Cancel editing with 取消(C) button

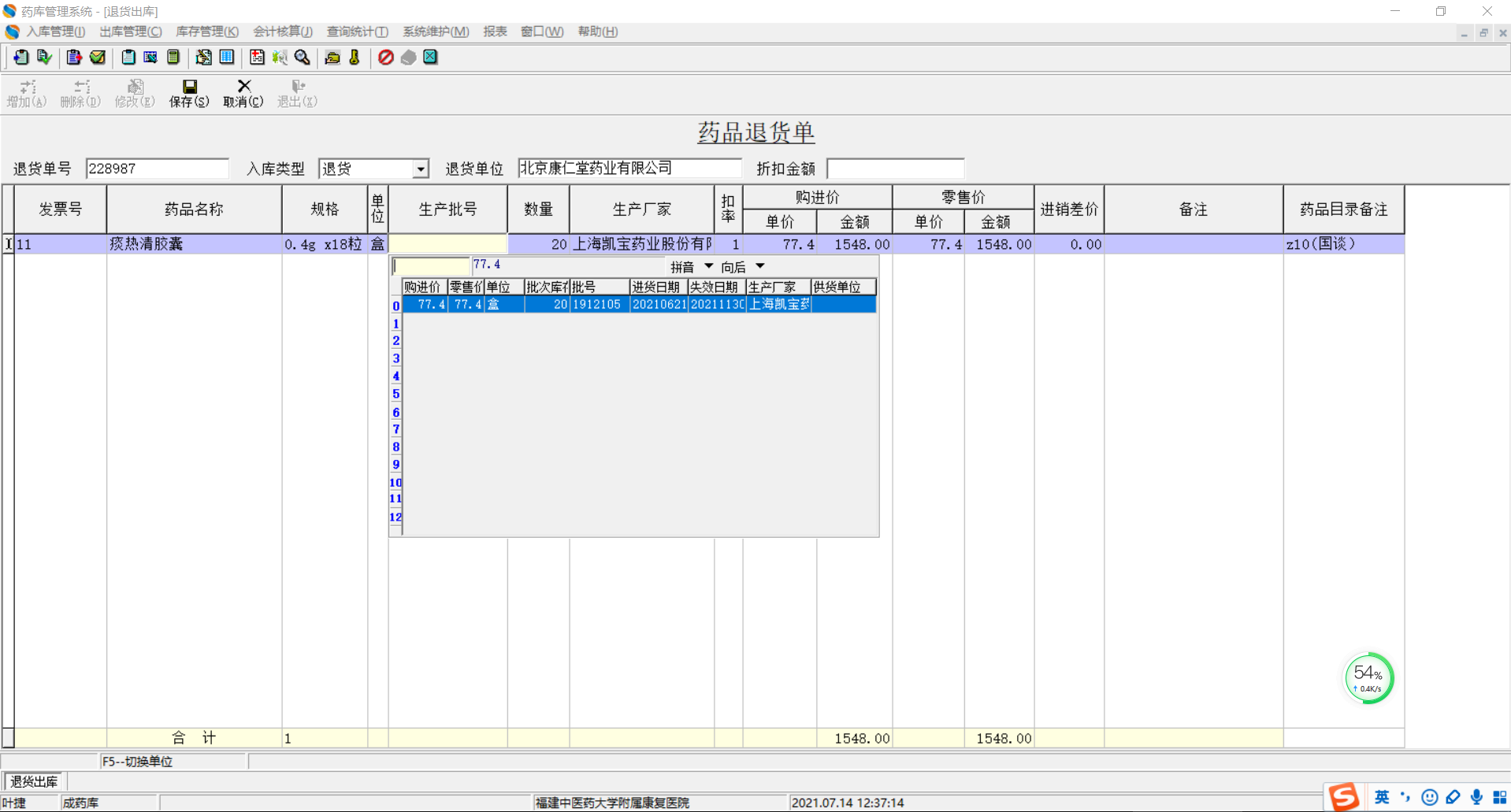[243, 94]
